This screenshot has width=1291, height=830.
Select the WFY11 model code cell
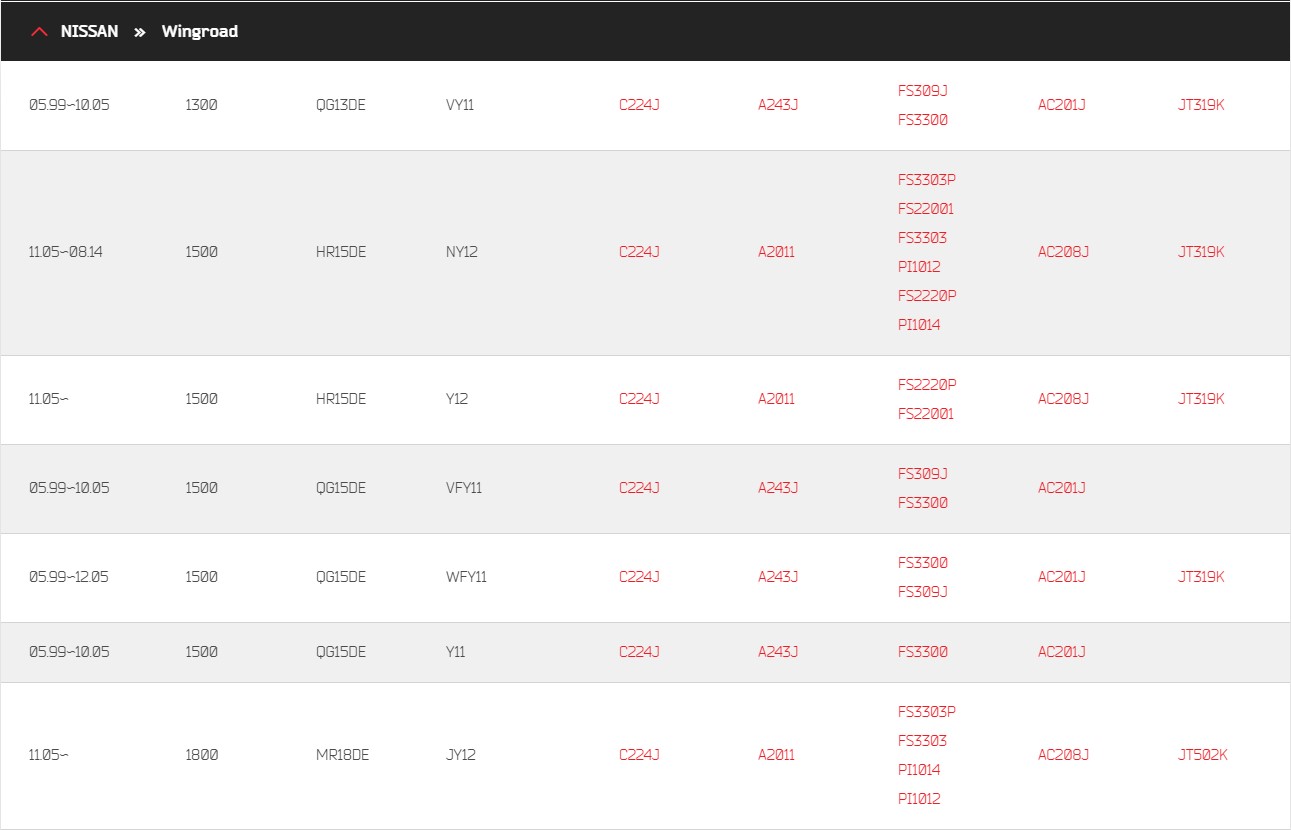point(466,577)
